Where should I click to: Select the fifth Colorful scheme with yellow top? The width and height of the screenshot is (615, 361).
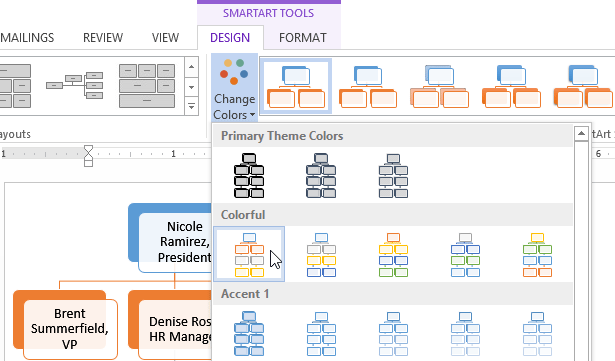pos(537,254)
